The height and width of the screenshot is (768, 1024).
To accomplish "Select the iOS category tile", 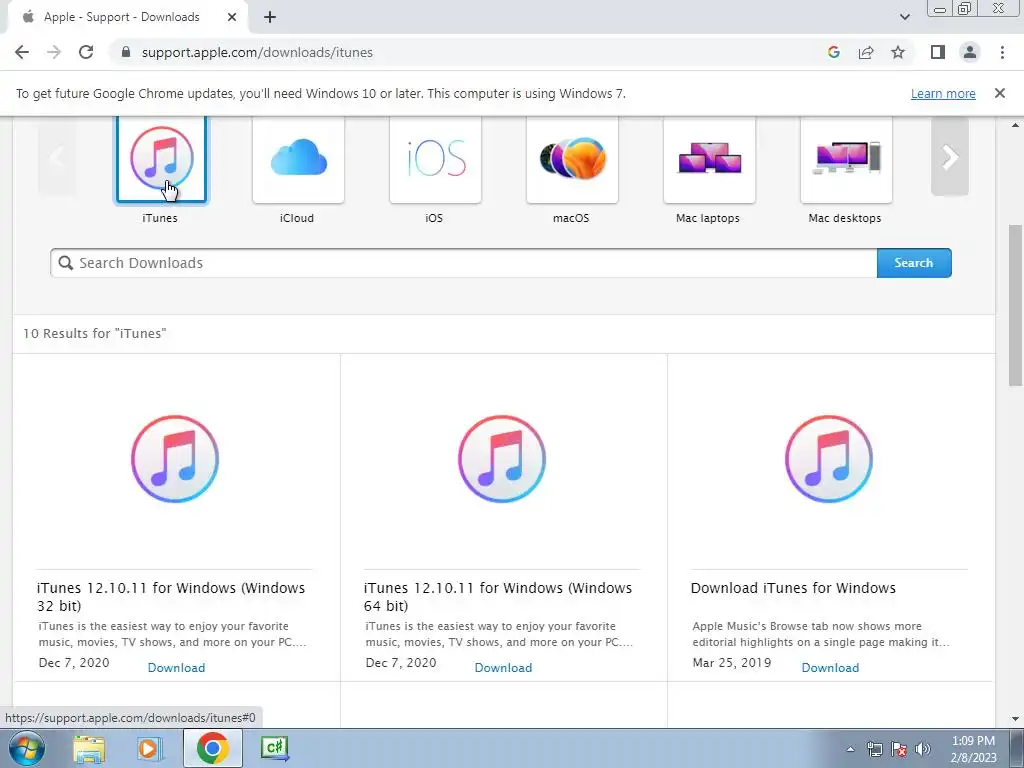I will coord(436,159).
